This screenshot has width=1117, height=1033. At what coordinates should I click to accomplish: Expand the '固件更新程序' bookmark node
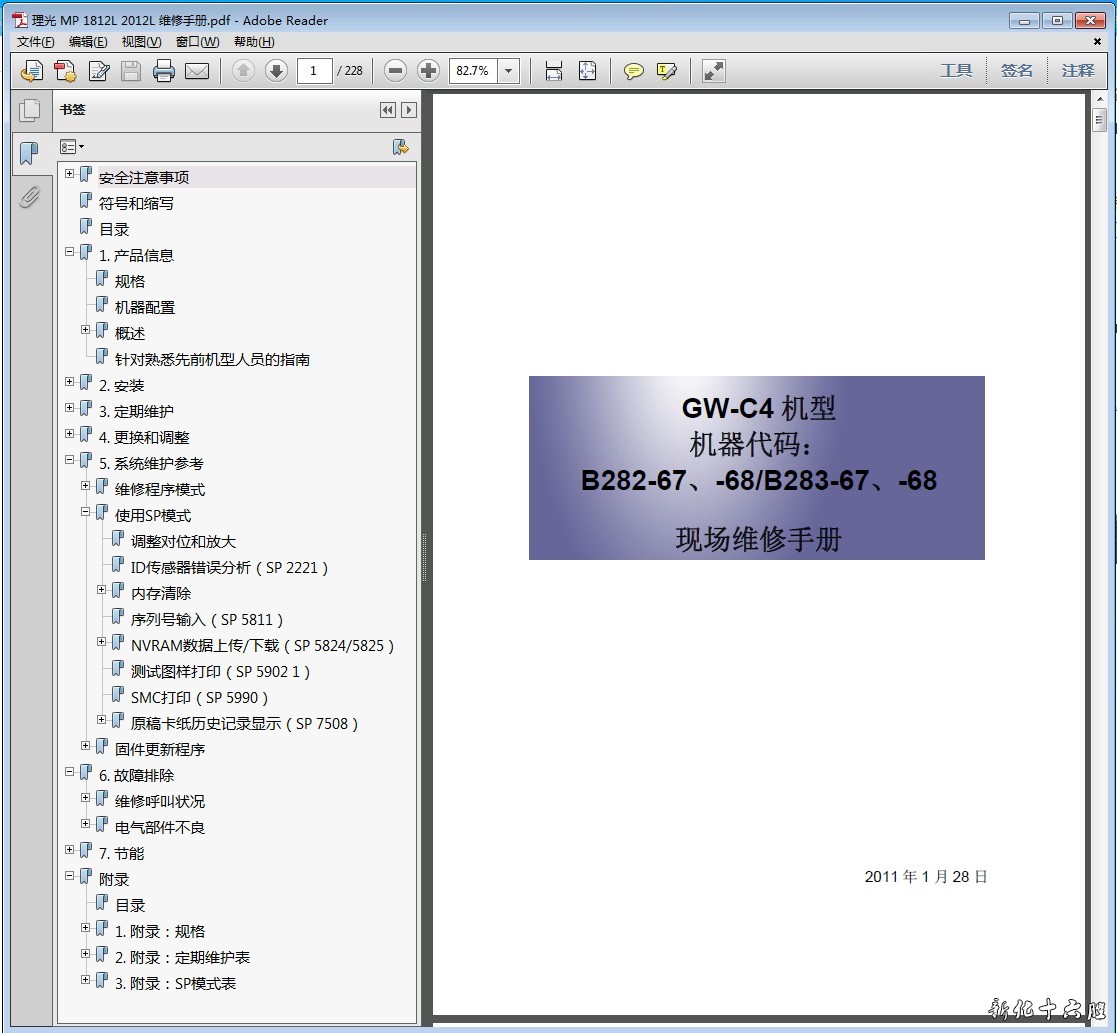(86, 748)
